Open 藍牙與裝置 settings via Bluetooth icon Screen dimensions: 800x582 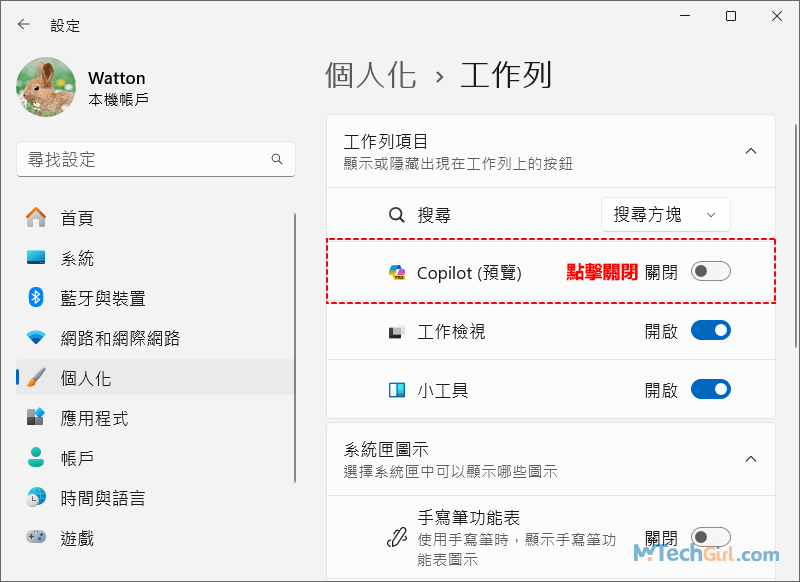[x=35, y=298]
